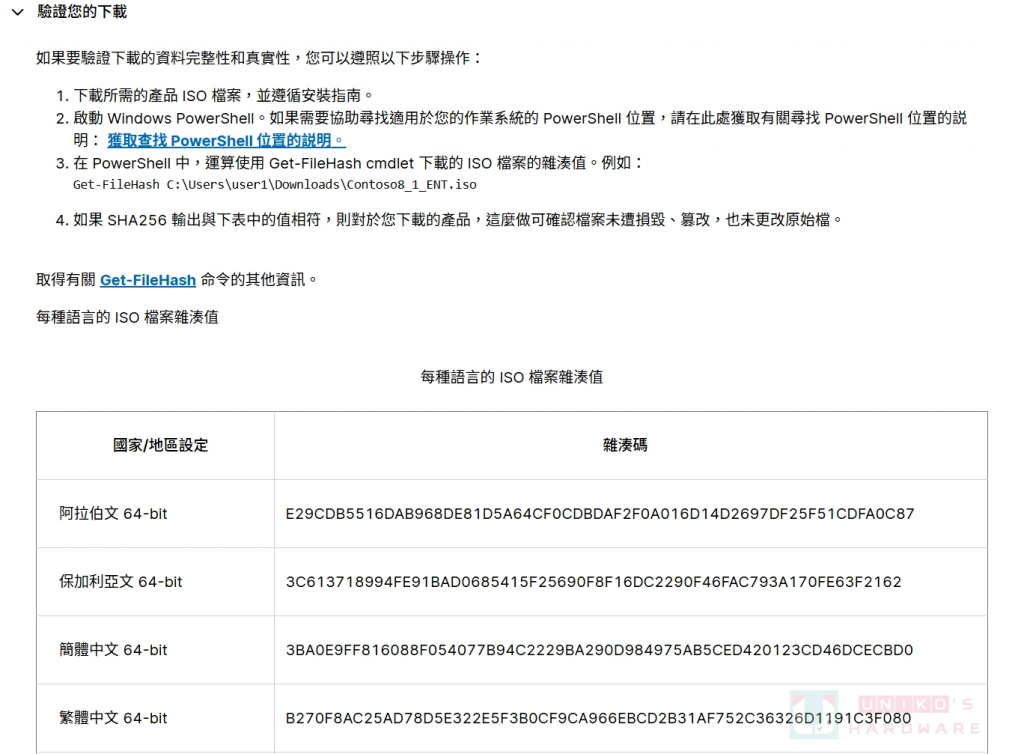Click step 4 text about SHA256 output
The height and width of the screenshot is (754, 1024).
pyautogui.click(x=458, y=219)
